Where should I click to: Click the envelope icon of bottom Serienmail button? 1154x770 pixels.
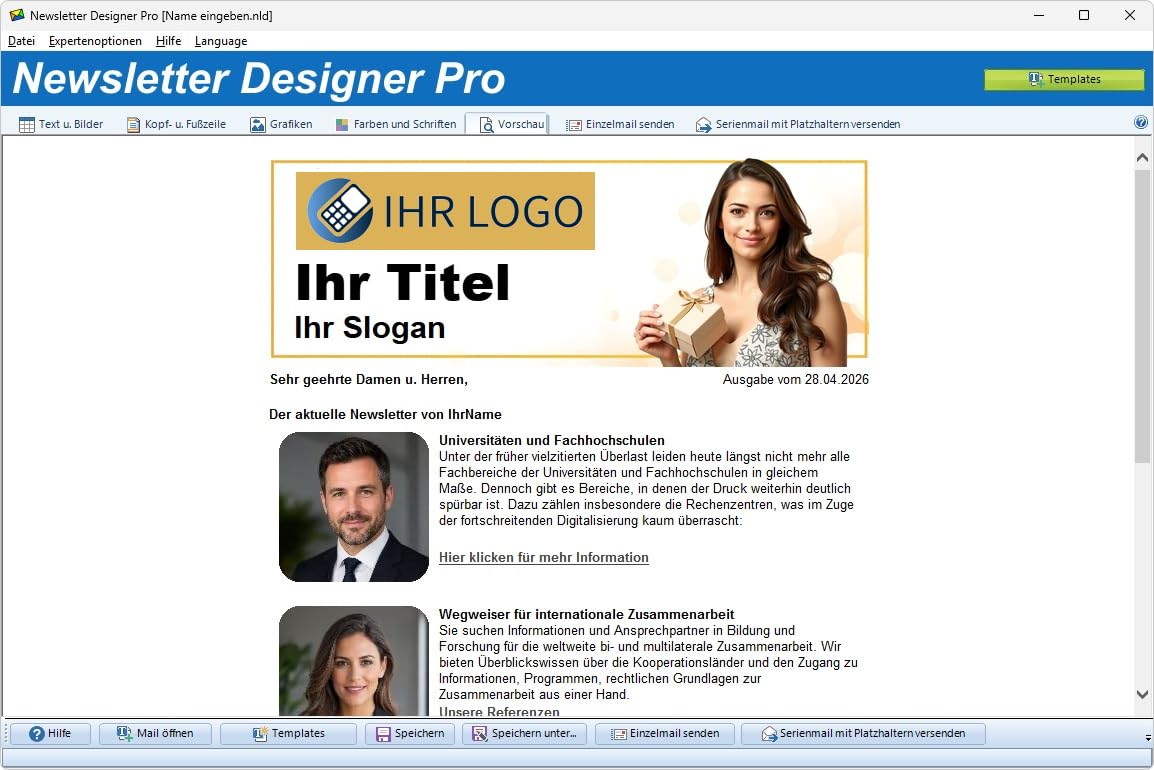click(x=769, y=734)
